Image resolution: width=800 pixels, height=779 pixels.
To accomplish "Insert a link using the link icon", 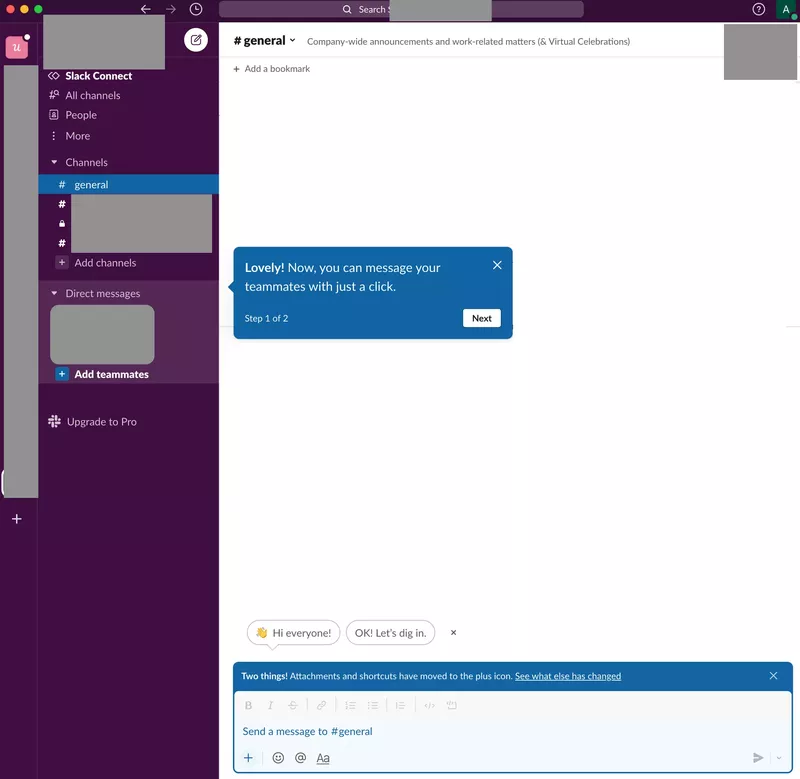I will [x=321, y=705].
